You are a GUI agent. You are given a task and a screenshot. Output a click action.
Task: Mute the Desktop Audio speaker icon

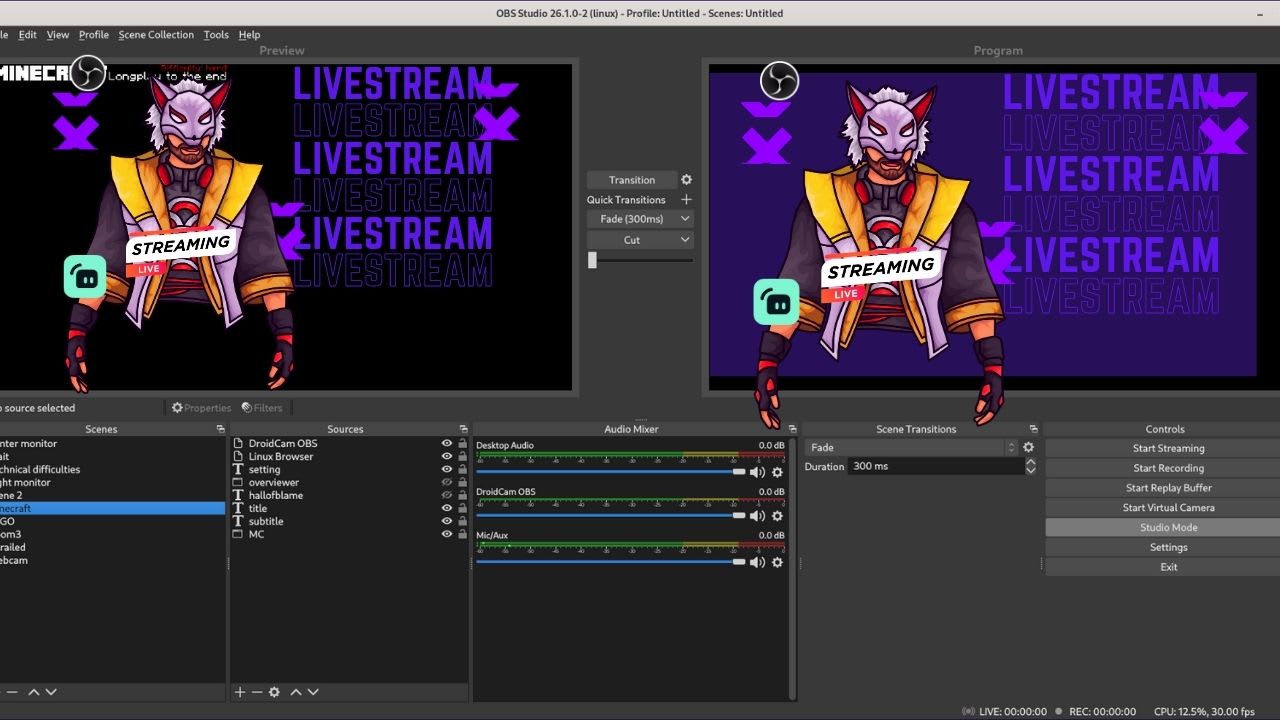coord(757,472)
